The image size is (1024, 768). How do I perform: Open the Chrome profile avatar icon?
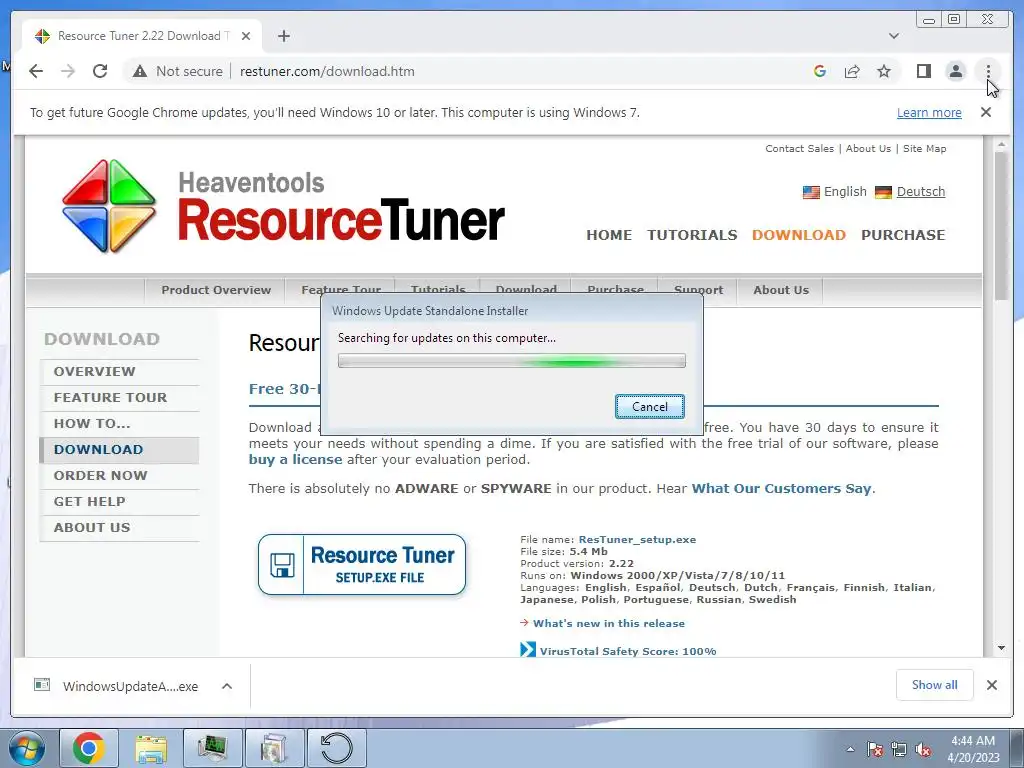coord(956,71)
